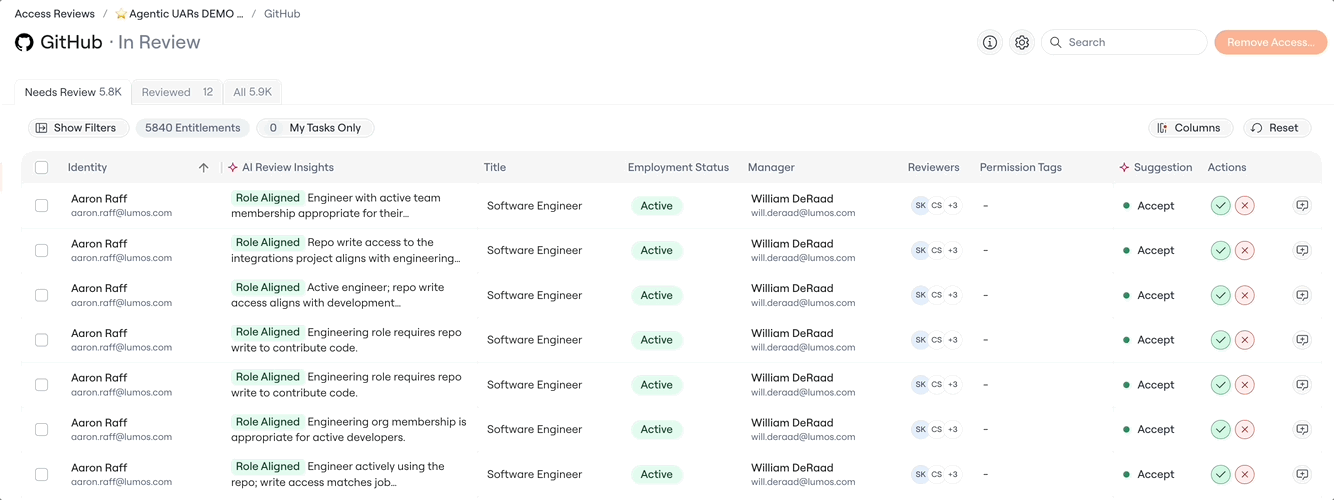Click the magnifier icon in search box
Viewport: 1334px width, 500px height.
1056,42
